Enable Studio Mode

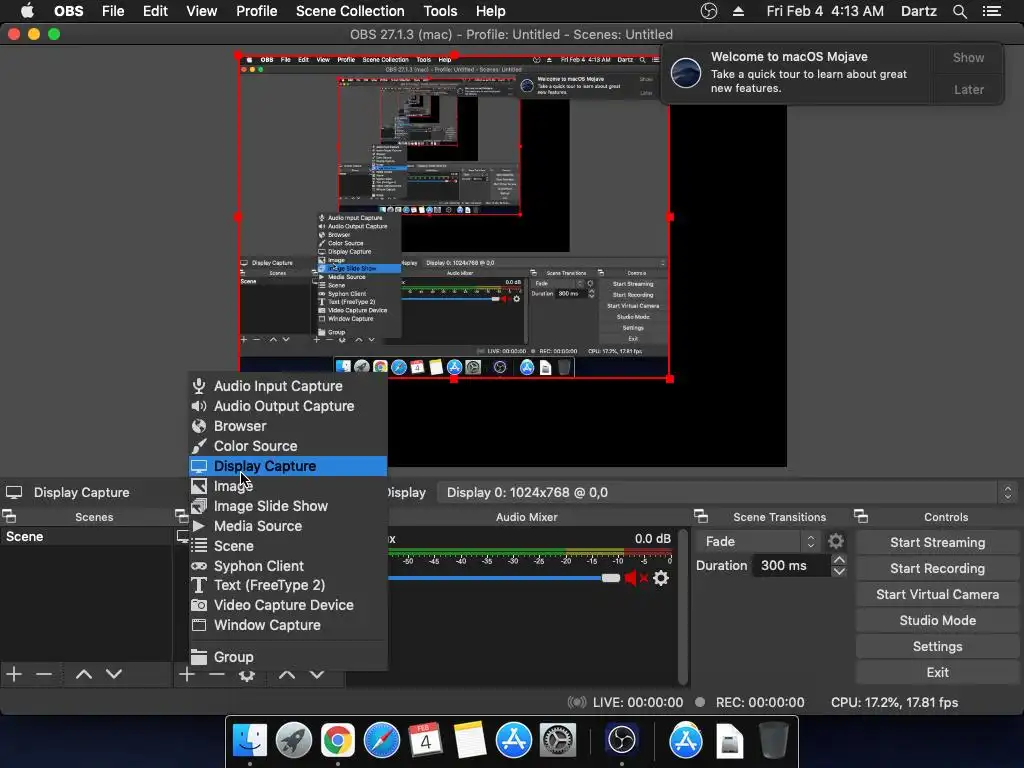[937, 620]
